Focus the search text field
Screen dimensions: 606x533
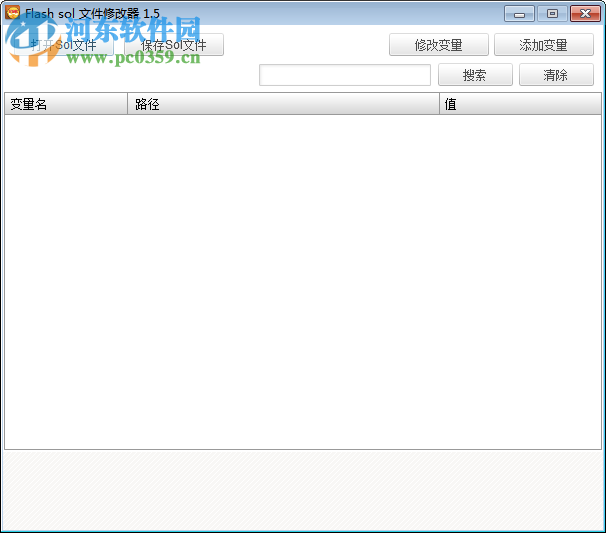tap(345, 75)
